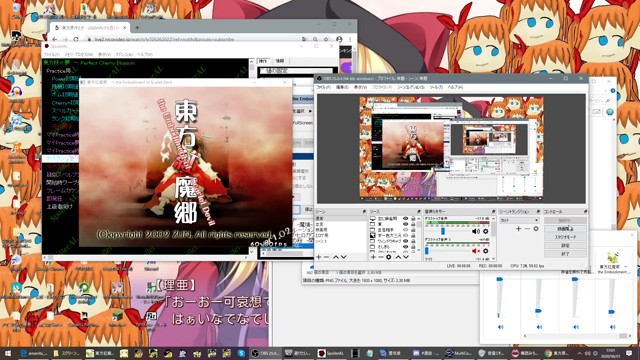The height and width of the screenshot is (360, 640).
Task: Toggle visibility eye of sixth OBS source
Action: point(405,247)
